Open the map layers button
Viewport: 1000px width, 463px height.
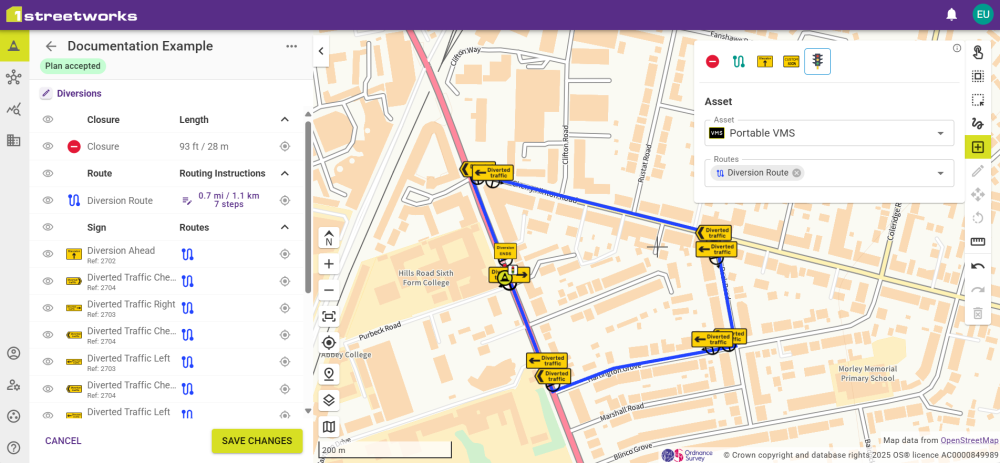click(329, 400)
